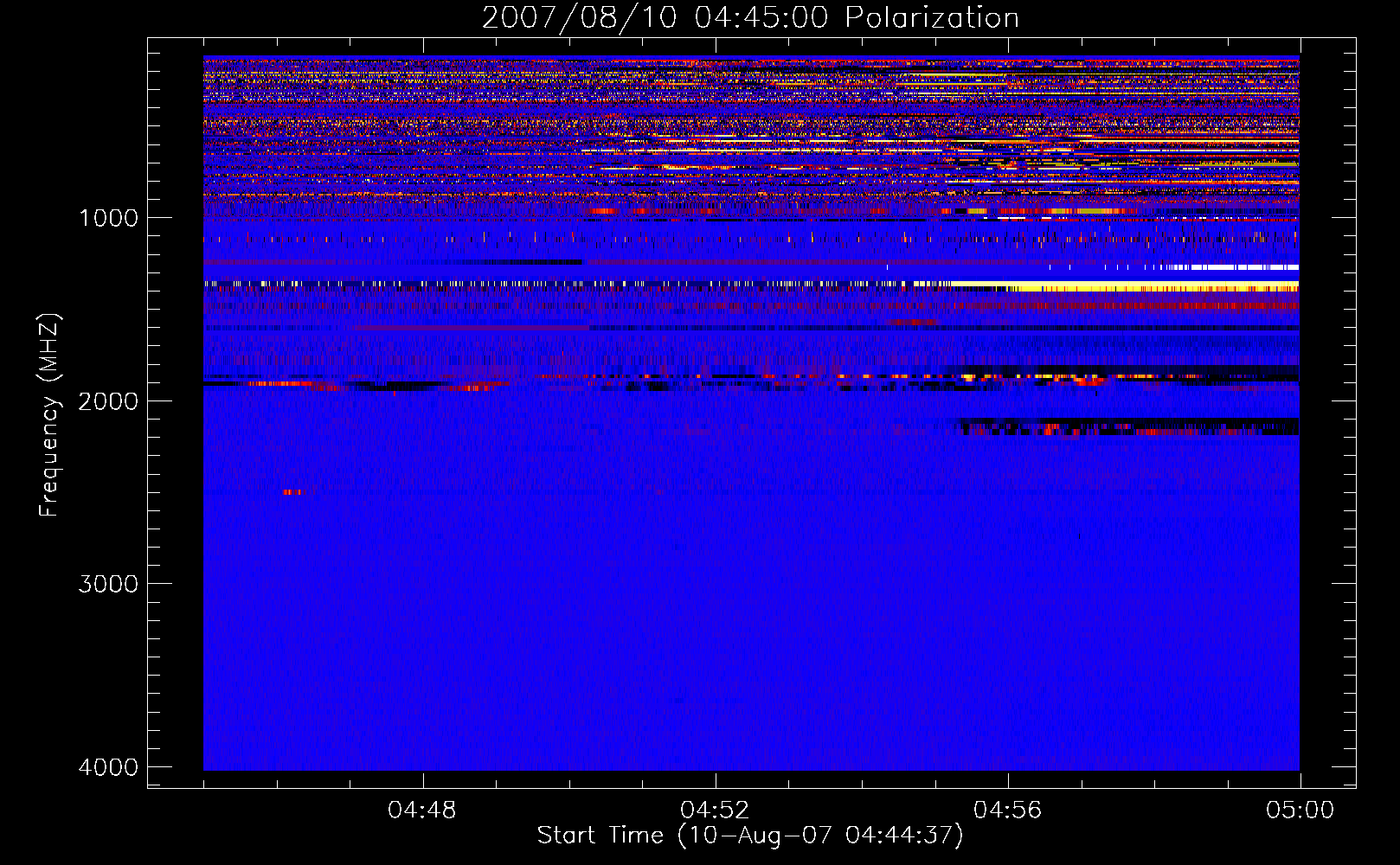Click the 05:00 time tick label
The height and width of the screenshot is (865, 1400).
(x=1300, y=811)
